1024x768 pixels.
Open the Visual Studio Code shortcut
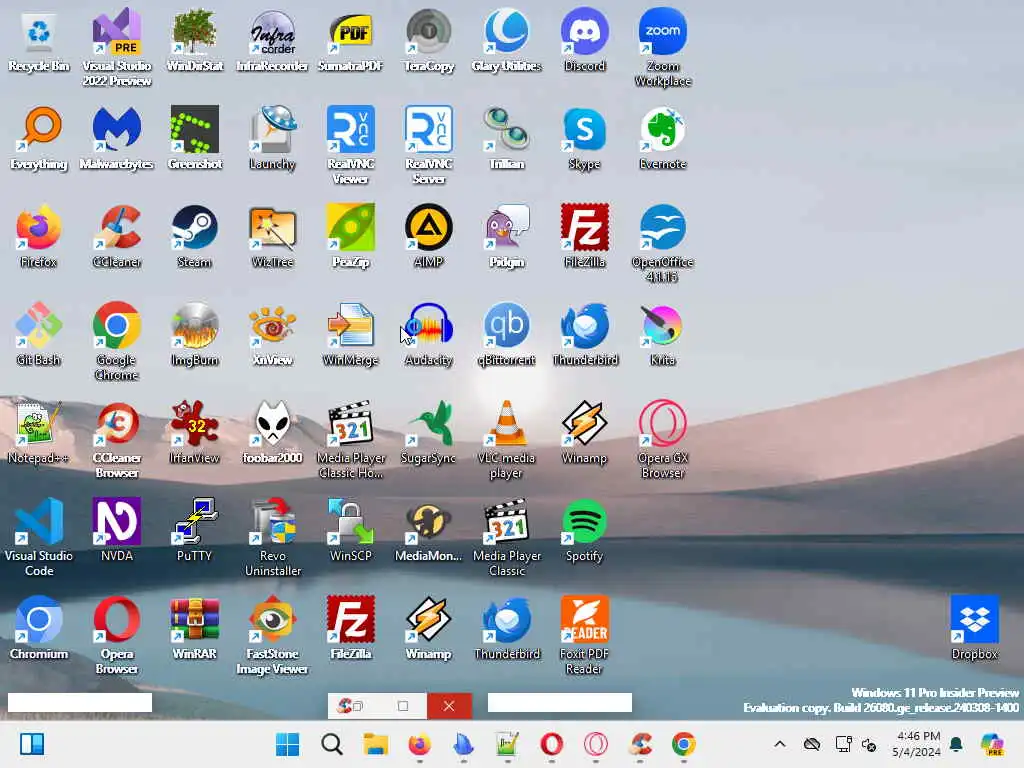tap(39, 537)
